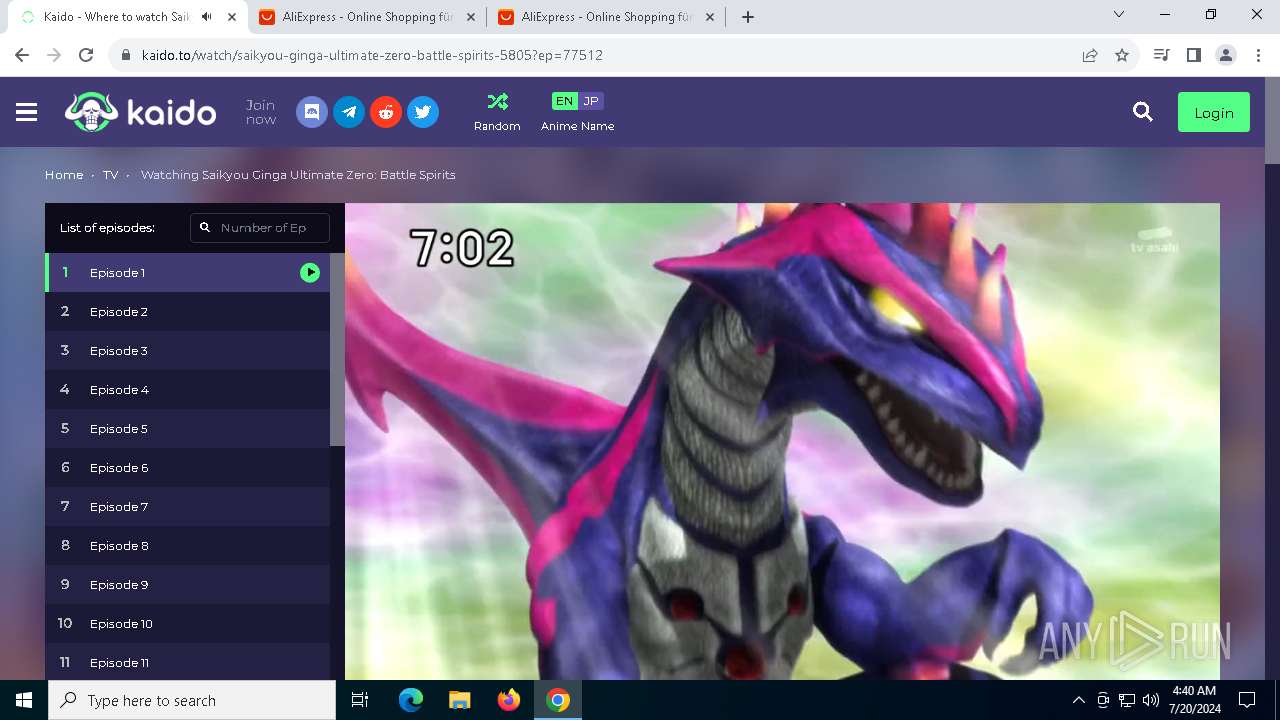The image size is (1280, 720).
Task: Launch Firefox from taskbar
Action: click(x=509, y=700)
